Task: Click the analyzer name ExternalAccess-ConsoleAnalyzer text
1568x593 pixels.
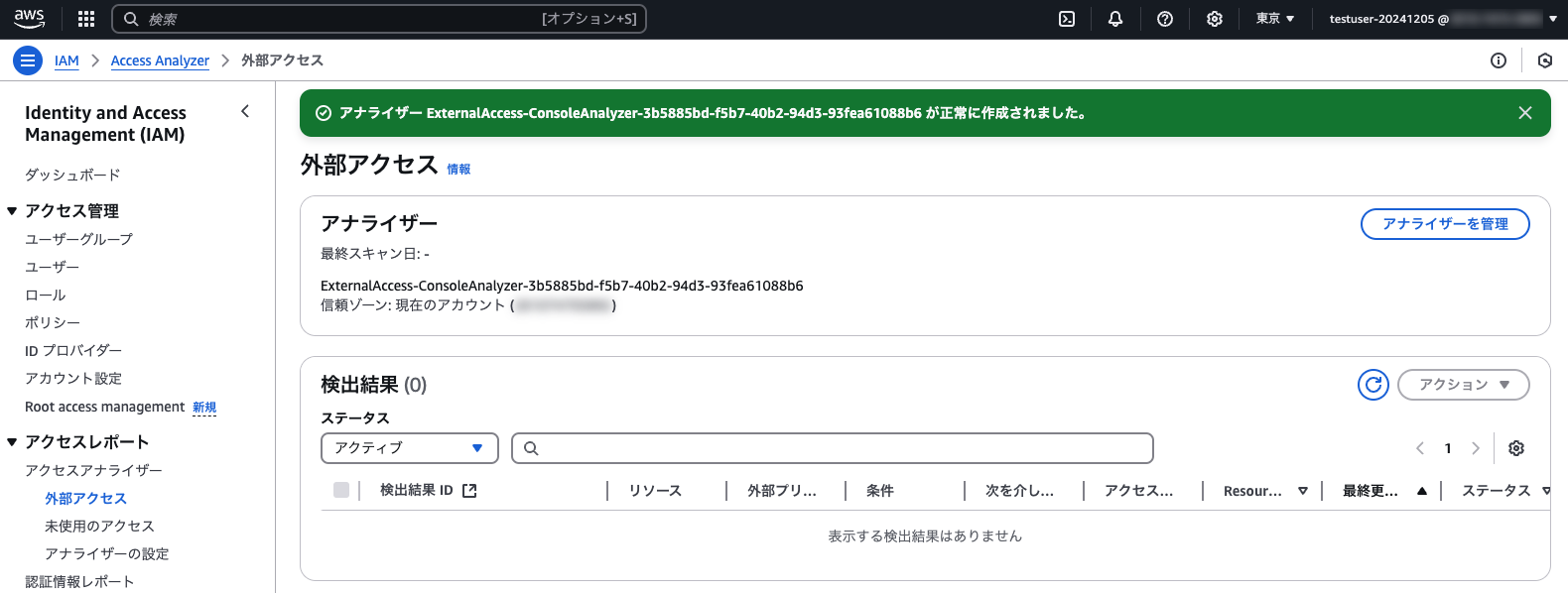Action: click(562, 286)
